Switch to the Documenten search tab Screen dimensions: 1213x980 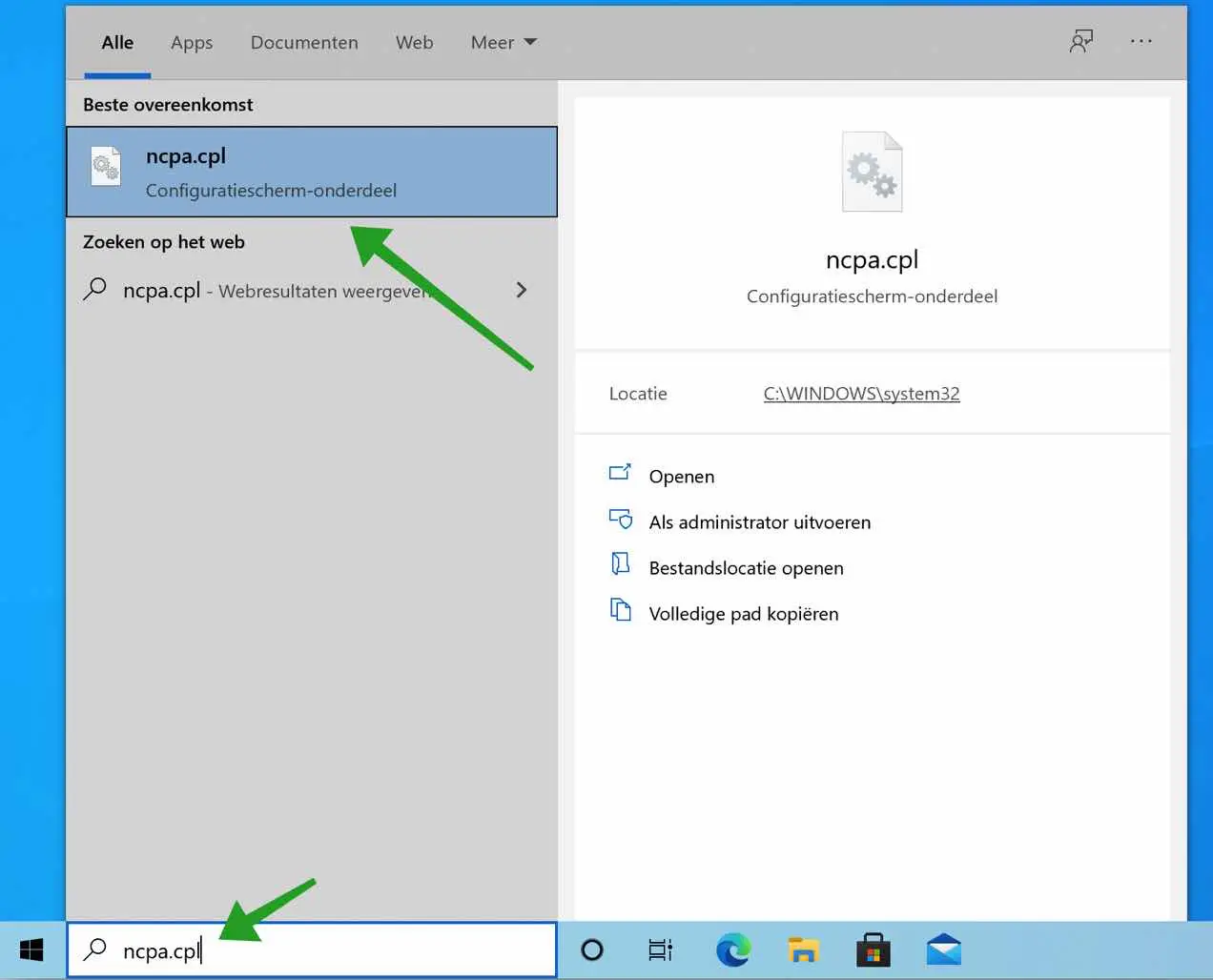304,43
